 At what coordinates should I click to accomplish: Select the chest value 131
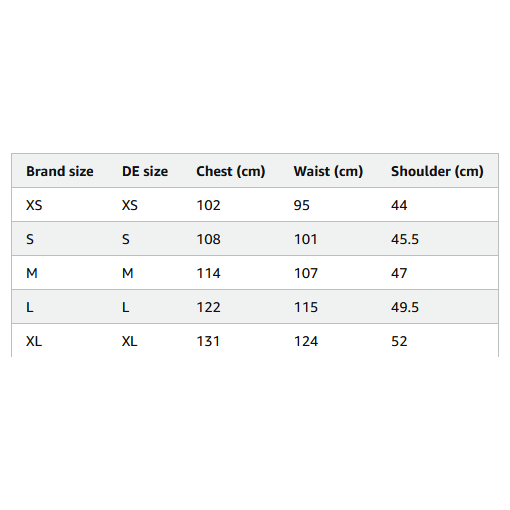coord(208,341)
